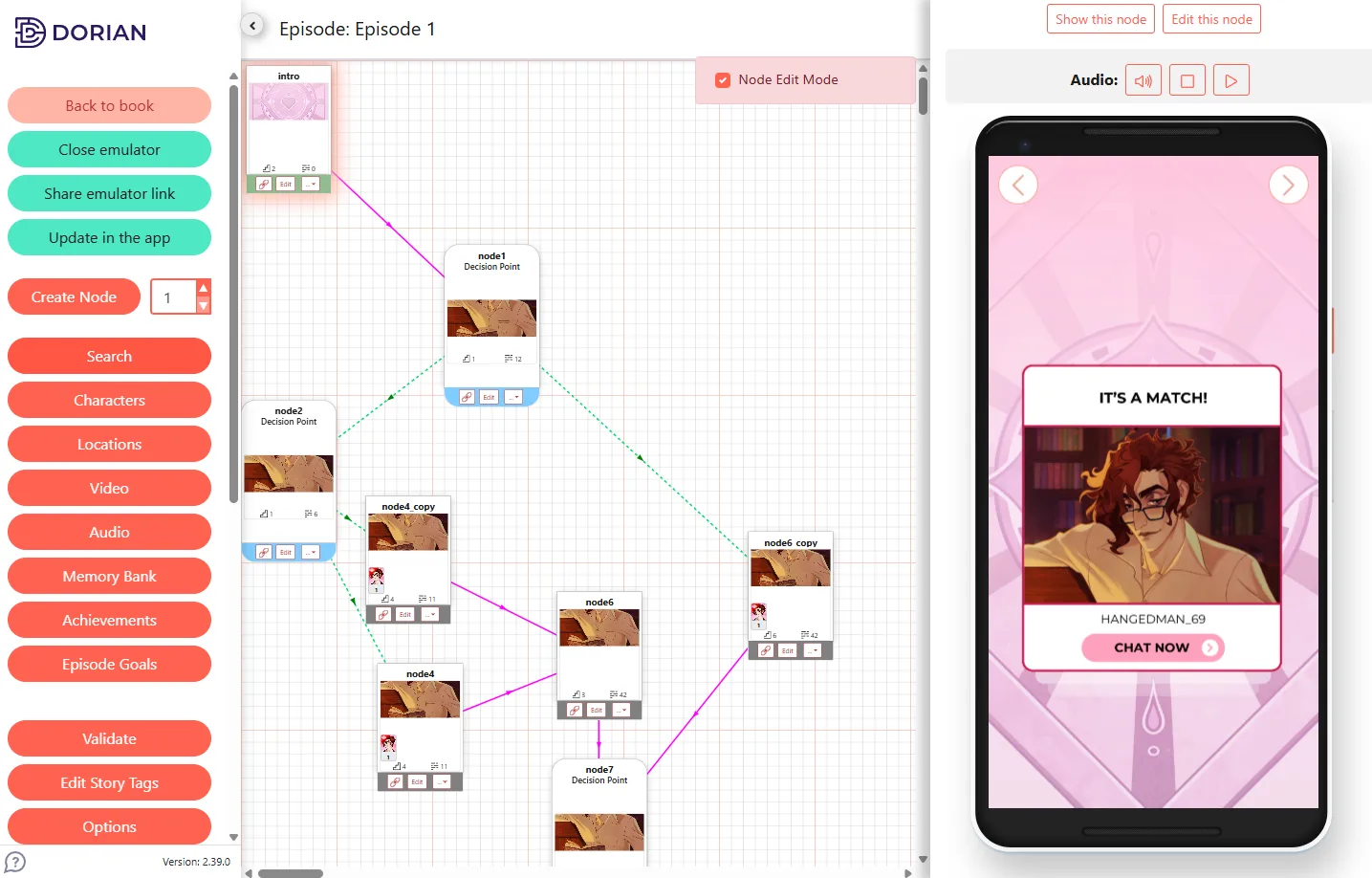
Task: Click the link icon on node6
Action: click(x=575, y=710)
